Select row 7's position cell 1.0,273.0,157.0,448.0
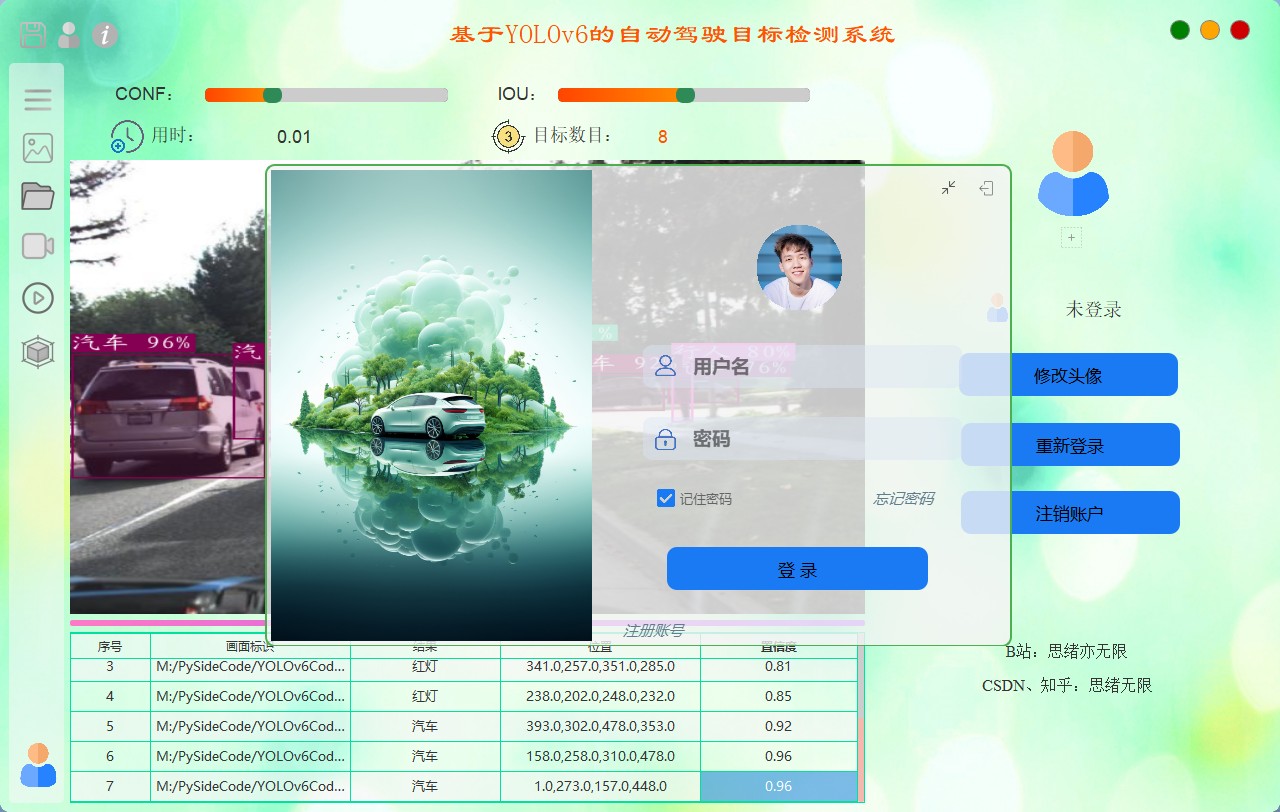The height and width of the screenshot is (812, 1280). pyautogui.click(x=600, y=786)
